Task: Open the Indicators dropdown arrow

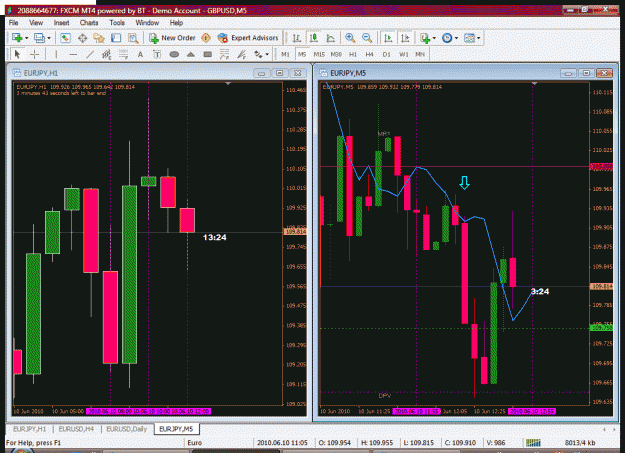Action: (434, 38)
